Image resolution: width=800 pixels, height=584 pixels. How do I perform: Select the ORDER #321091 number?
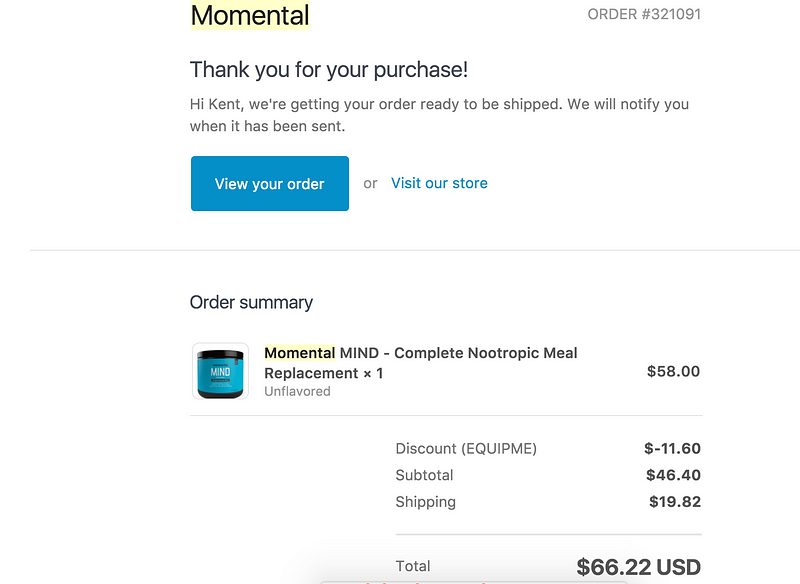[x=644, y=15]
